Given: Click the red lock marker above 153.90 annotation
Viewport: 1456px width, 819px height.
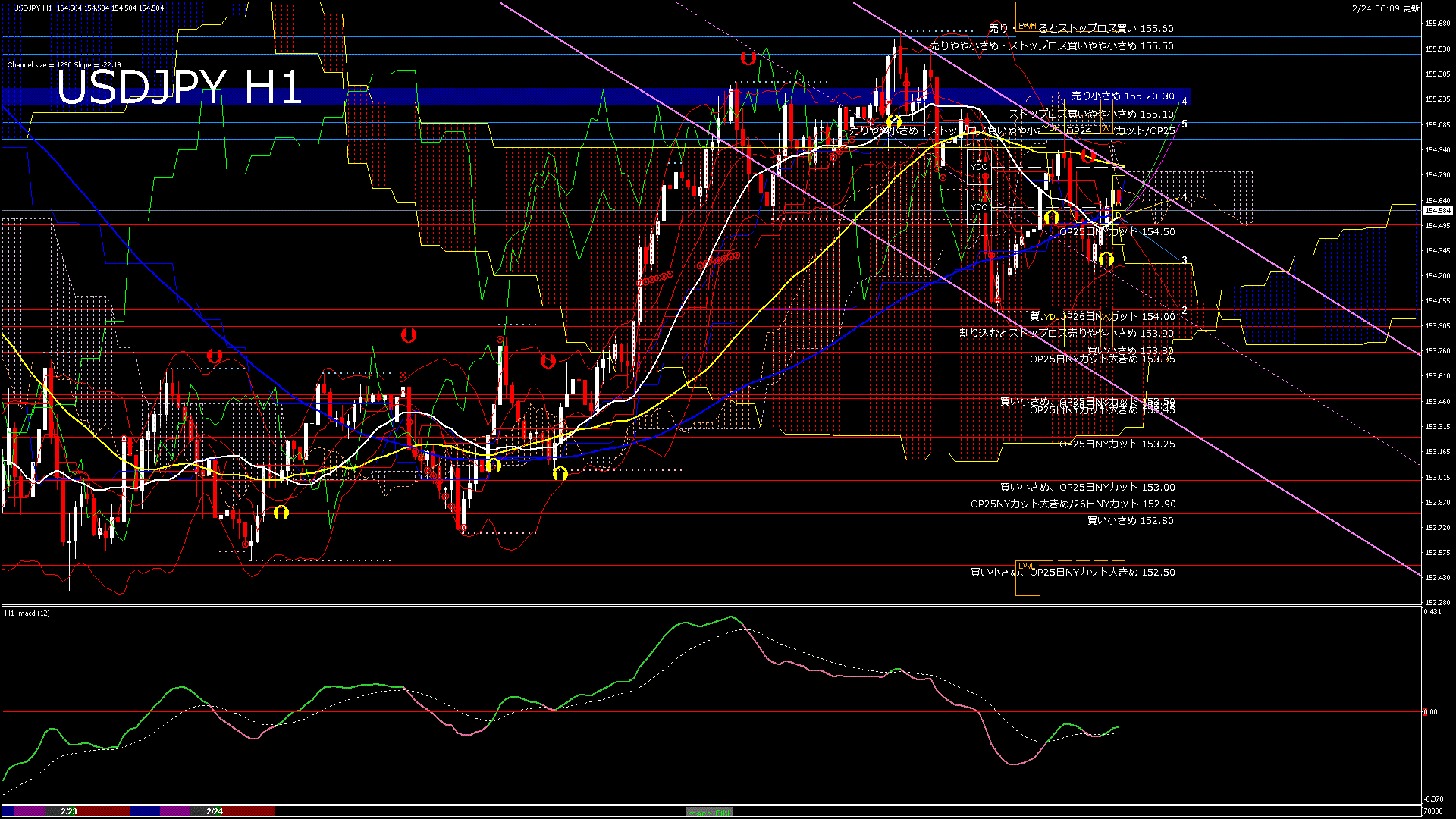Looking at the screenshot, I should (x=409, y=336).
